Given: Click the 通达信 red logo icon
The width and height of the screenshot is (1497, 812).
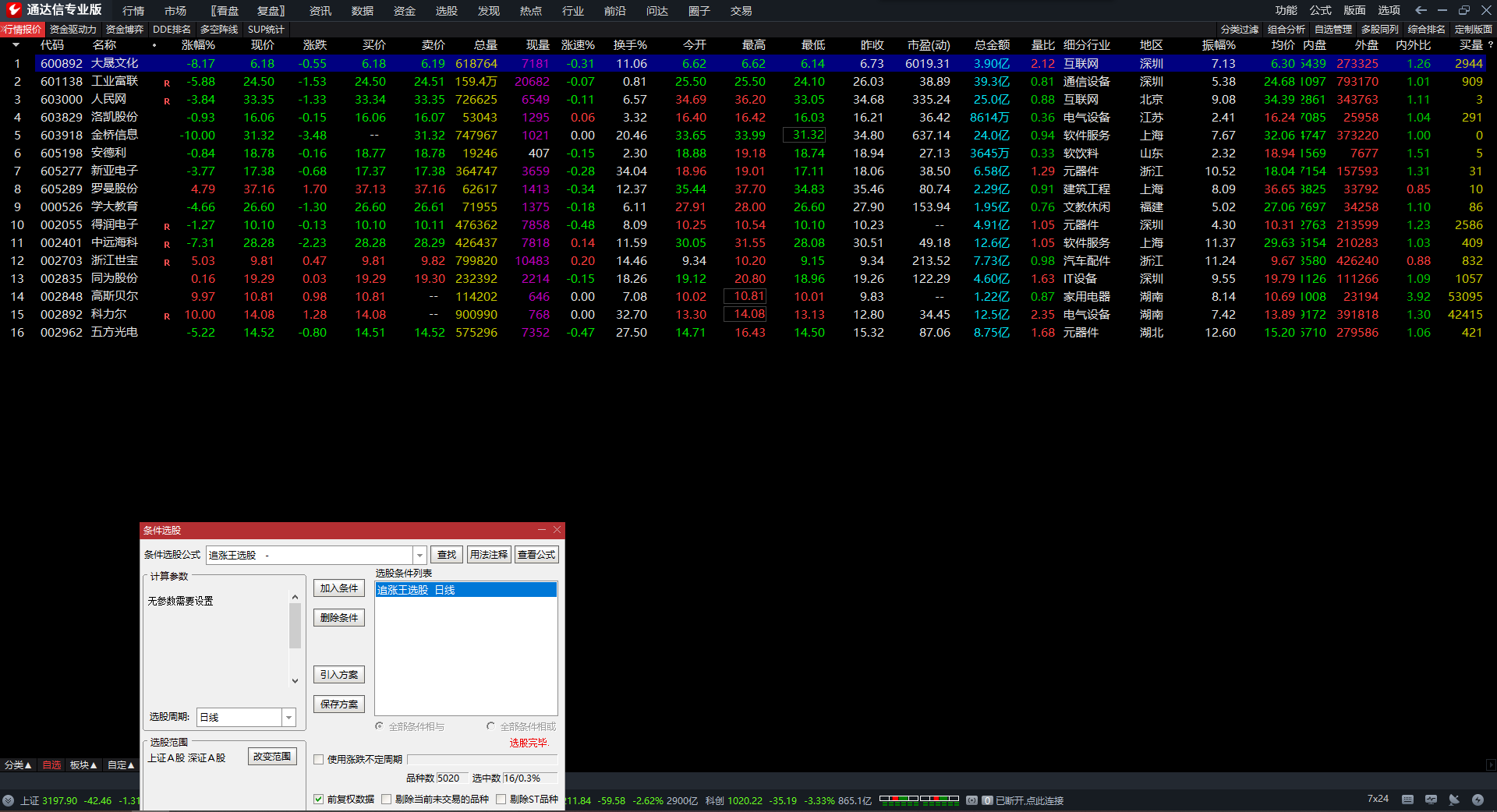Looking at the screenshot, I should click(13, 10).
